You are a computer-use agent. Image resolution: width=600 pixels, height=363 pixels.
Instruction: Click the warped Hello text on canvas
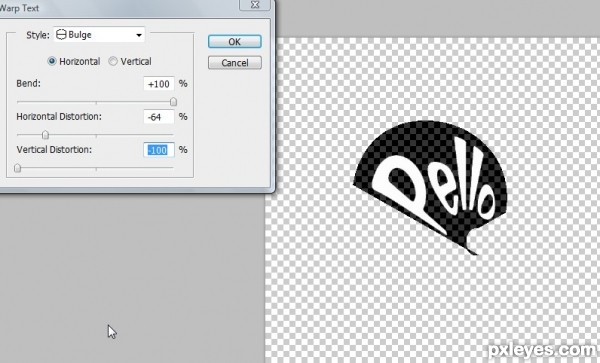coord(434,185)
